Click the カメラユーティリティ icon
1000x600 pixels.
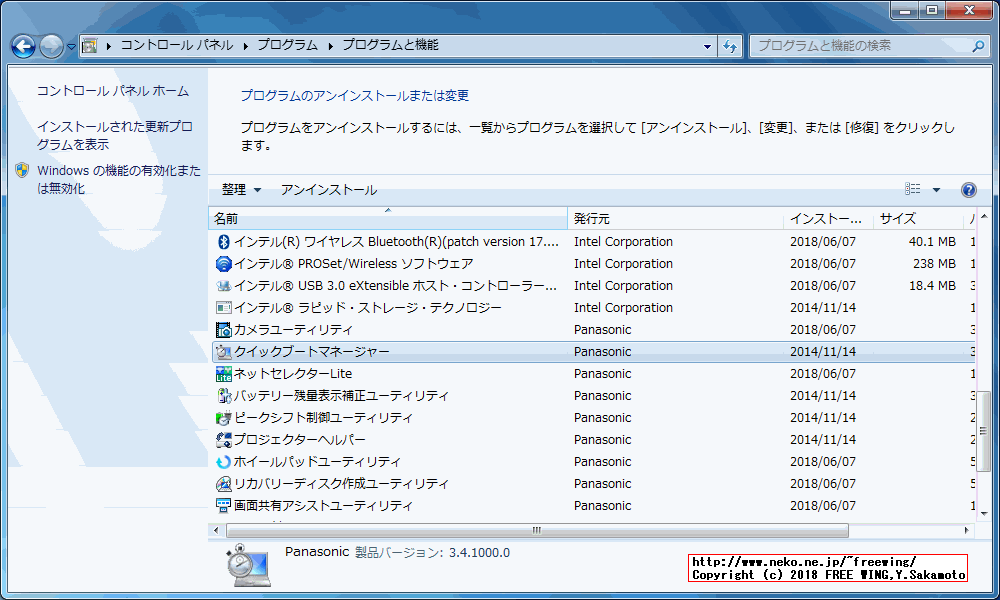click(224, 330)
